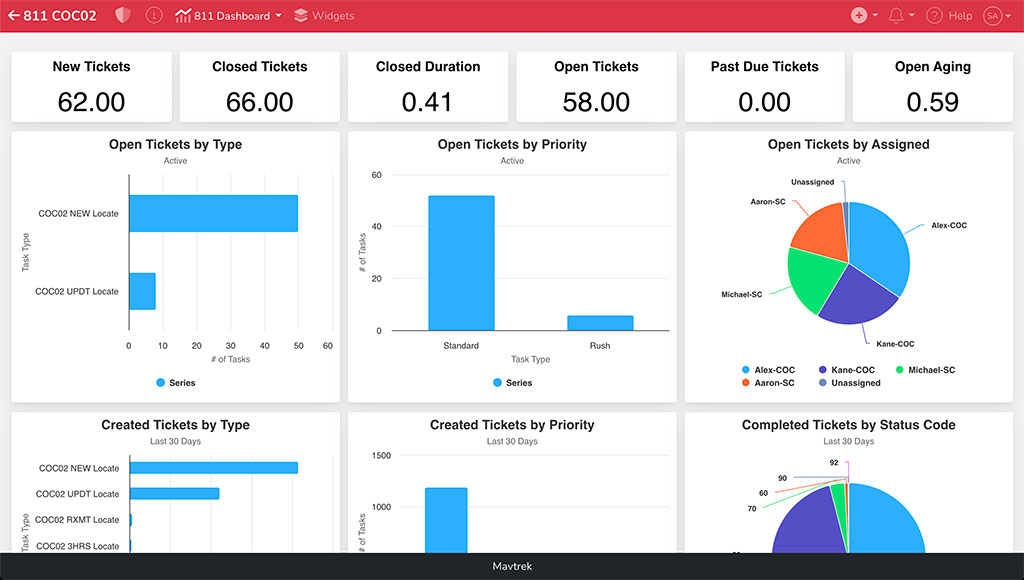Open the info circle icon
The height and width of the screenshot is (580, 1024).
pyautogui.click(x=153, y=16)
